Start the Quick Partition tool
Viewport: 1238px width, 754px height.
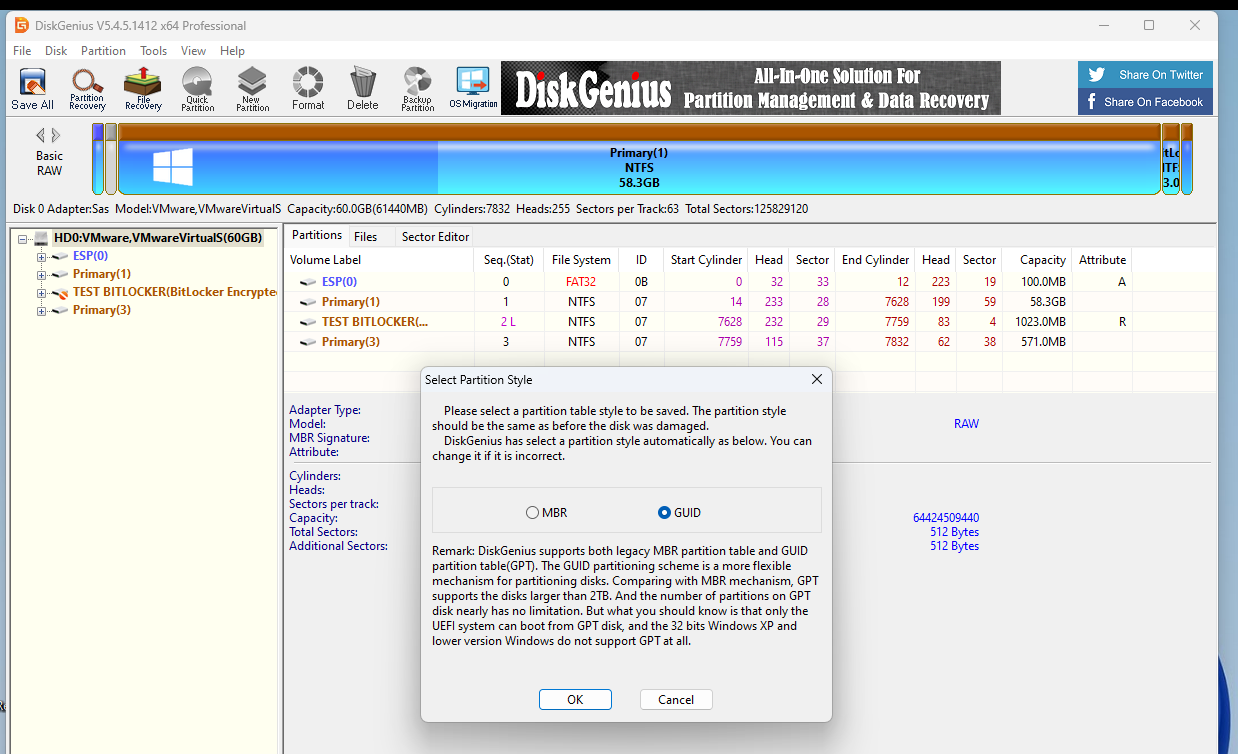[x=198, y=89]
